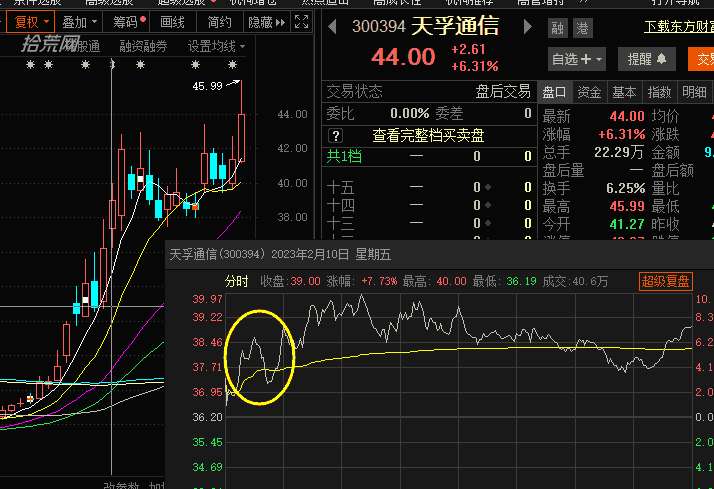
Task: Select the 股通 indicator label
Action: point(89,46)
